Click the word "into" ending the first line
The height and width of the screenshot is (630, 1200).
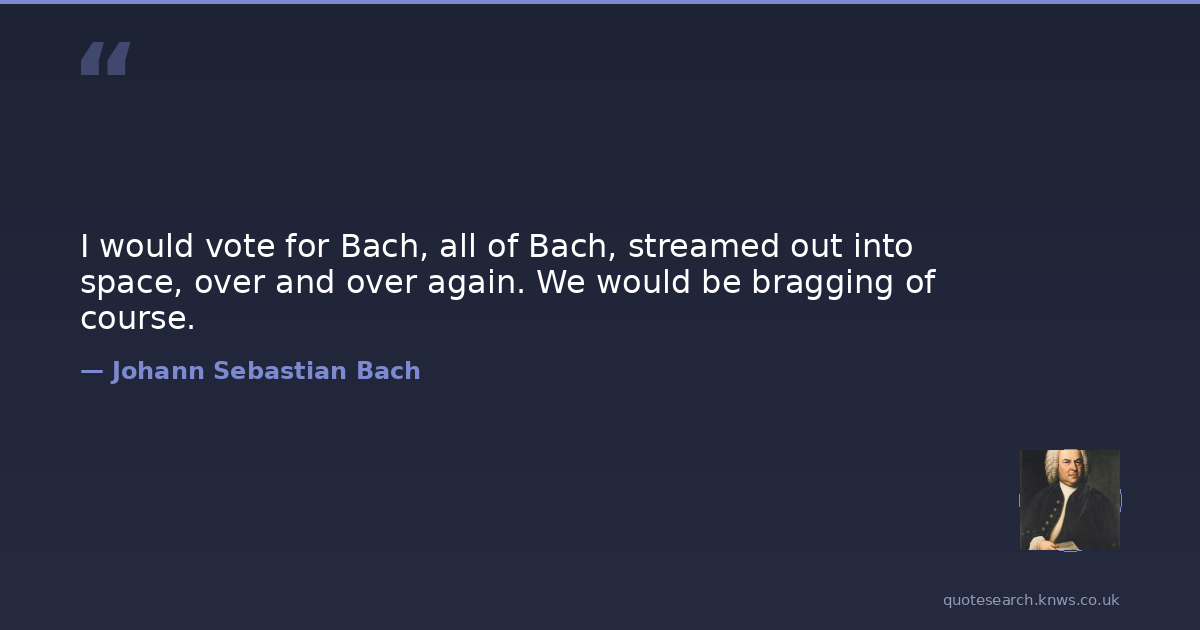pyautogui.click(x=883, y=246)
